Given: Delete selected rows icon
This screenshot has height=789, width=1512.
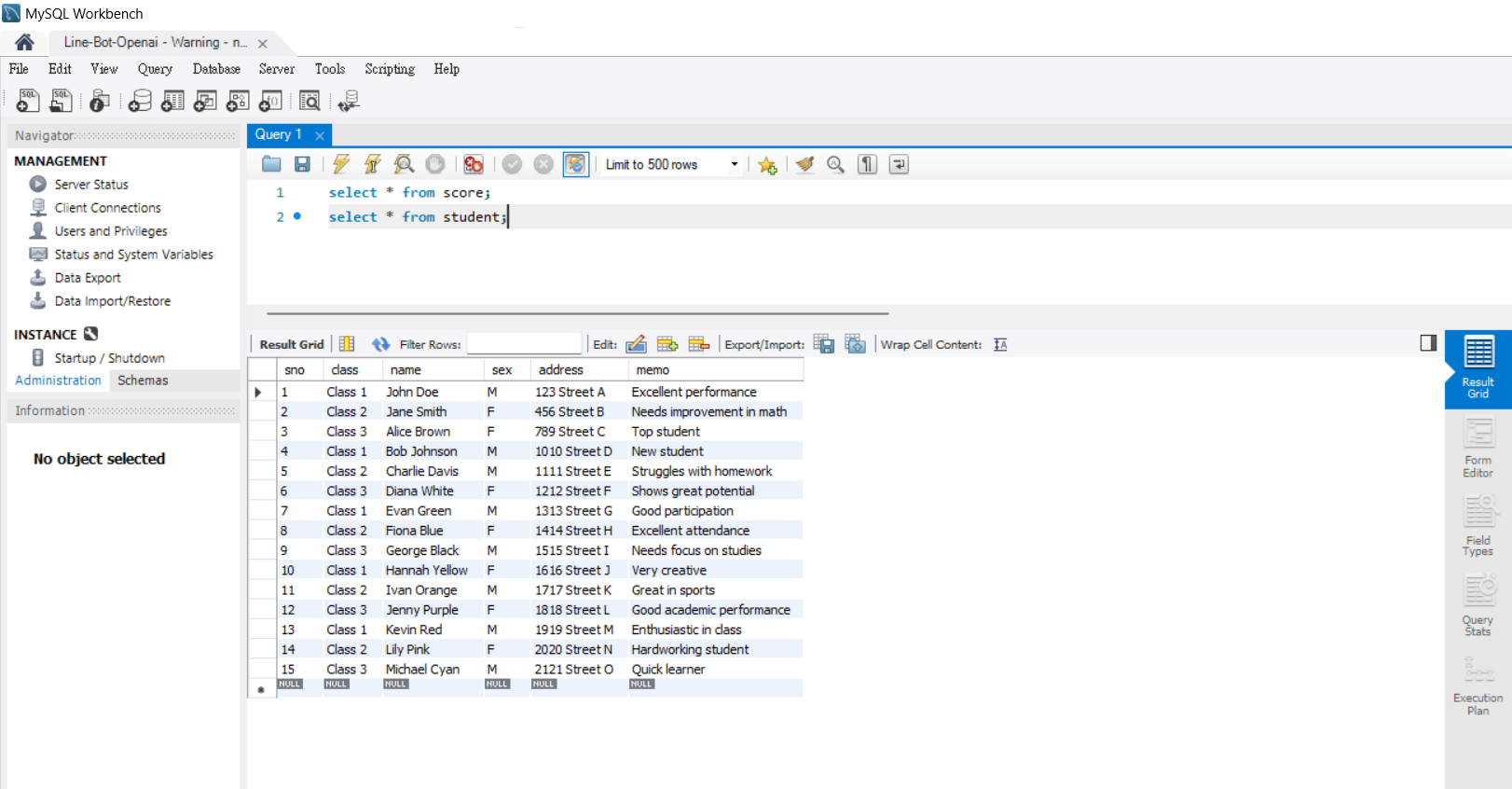Looking at the screenshot, I should coord(699,344).
